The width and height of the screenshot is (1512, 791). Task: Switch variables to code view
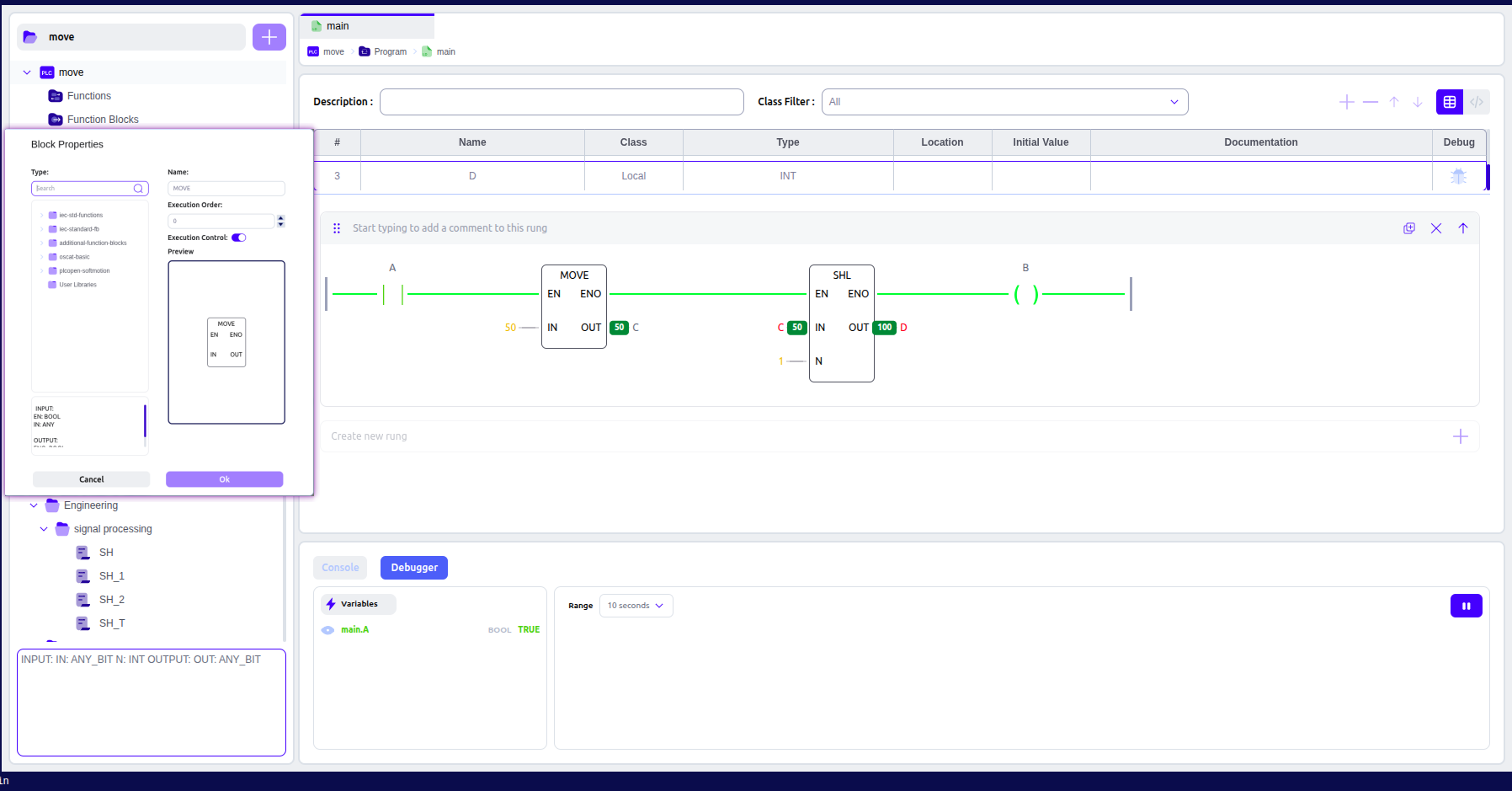(x=1477, y=102)
